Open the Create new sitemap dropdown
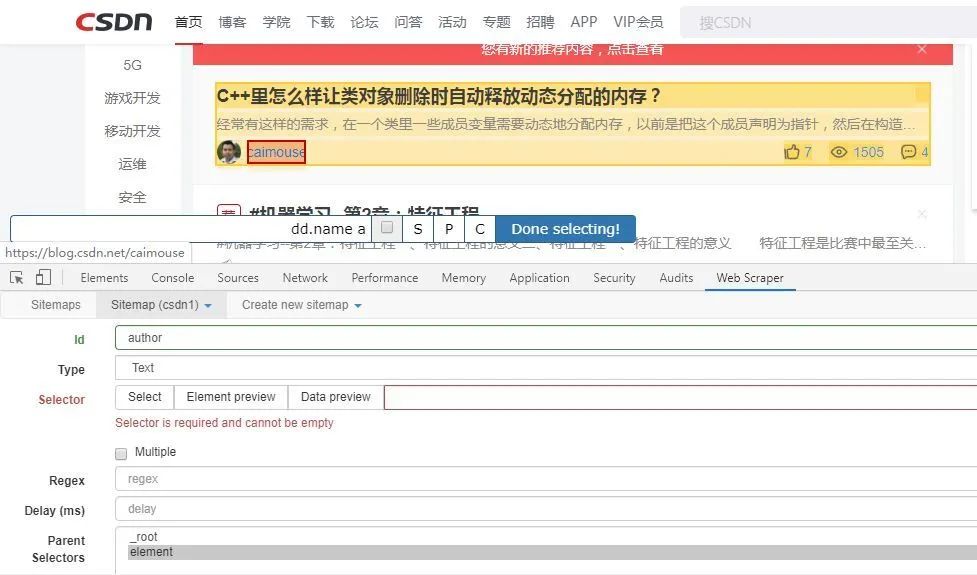 pos(302,305)
